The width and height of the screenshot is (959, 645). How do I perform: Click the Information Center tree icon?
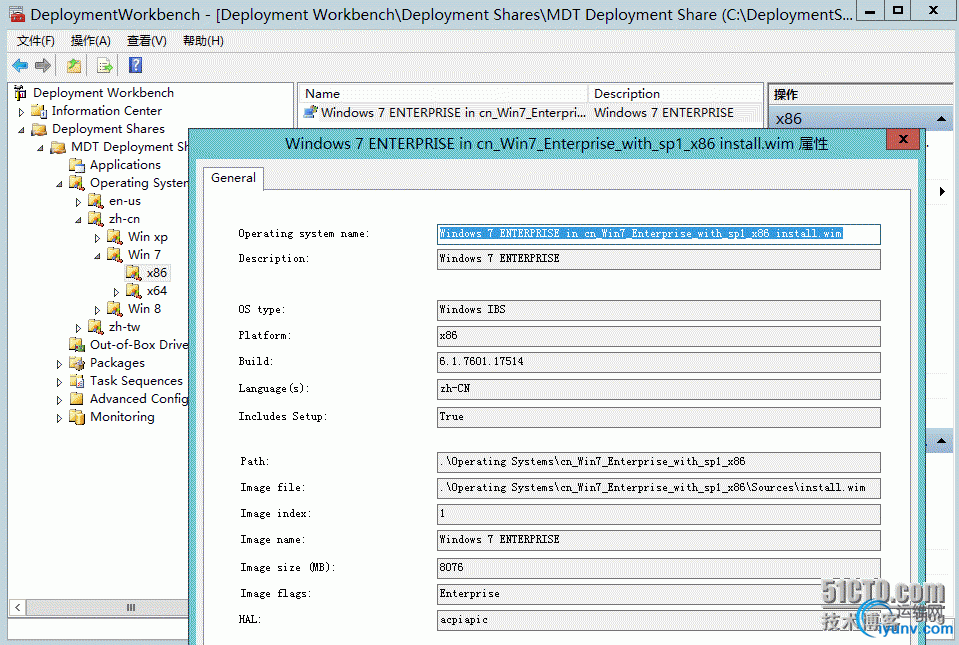(x=39, y=111)
